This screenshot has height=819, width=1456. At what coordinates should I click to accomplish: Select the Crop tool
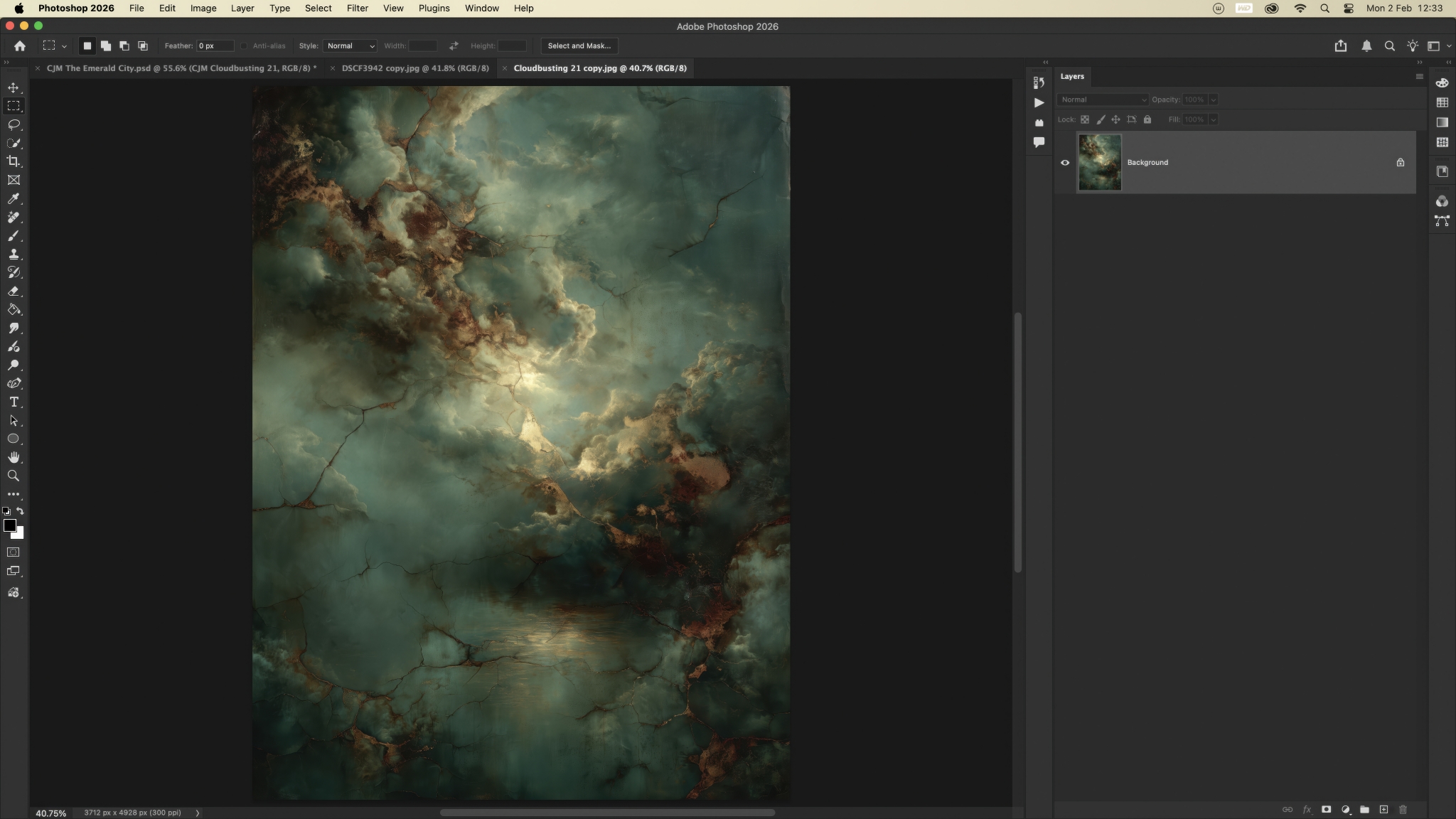tap(14, 161)
